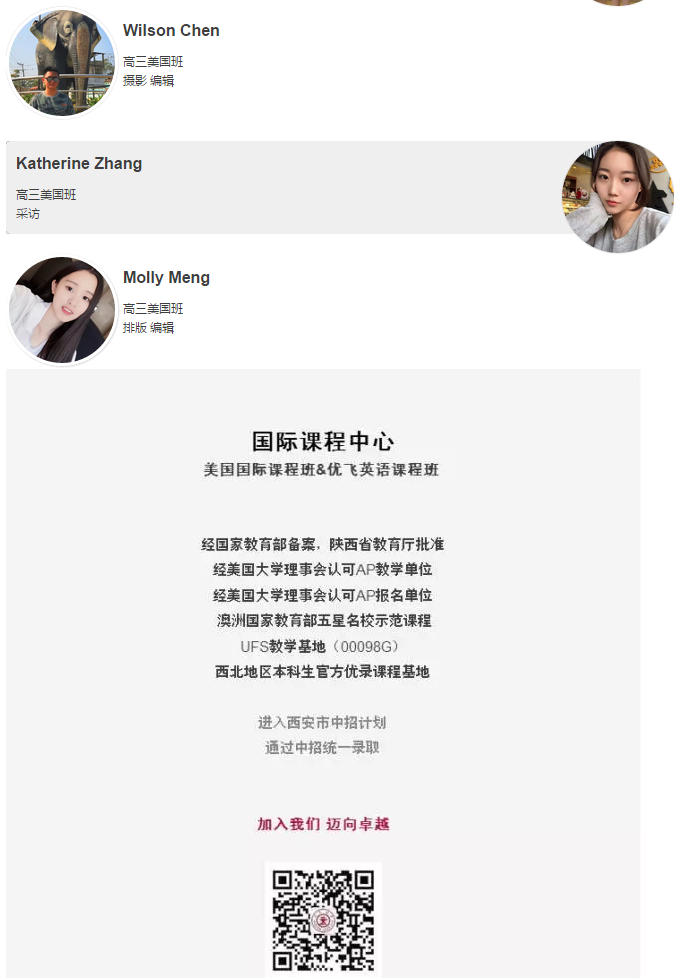Click 高三美国班 under Katherine Zhang
Screen dimensions: 676x978
(46, 195)
